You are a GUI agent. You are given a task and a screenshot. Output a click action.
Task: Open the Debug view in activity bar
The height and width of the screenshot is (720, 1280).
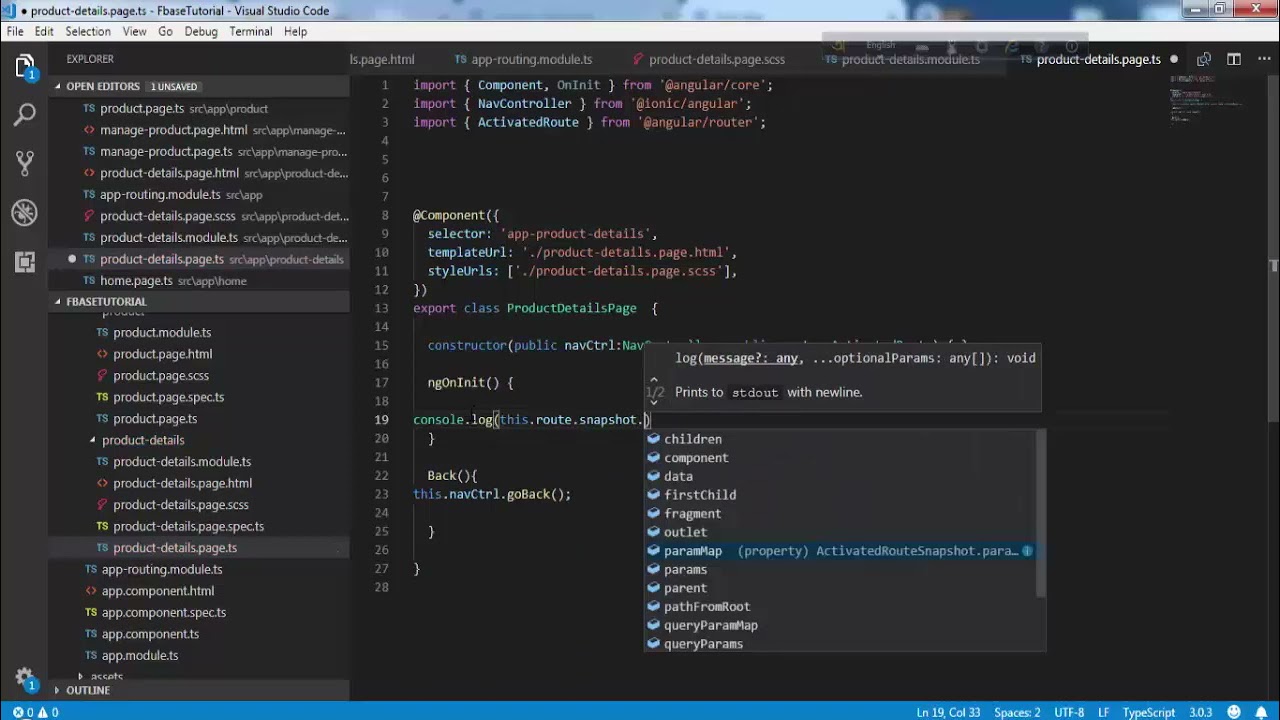(25, 212)
